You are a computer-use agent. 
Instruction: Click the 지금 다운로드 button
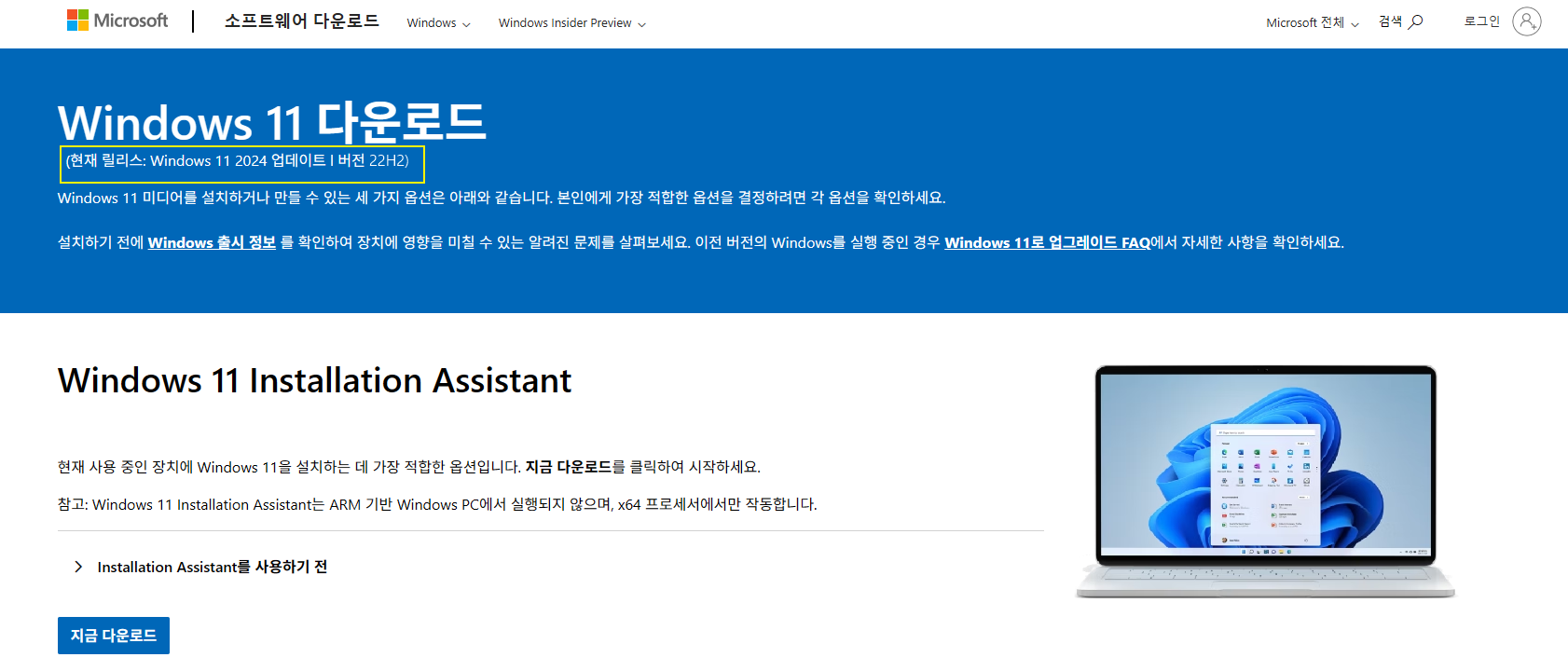114,636
